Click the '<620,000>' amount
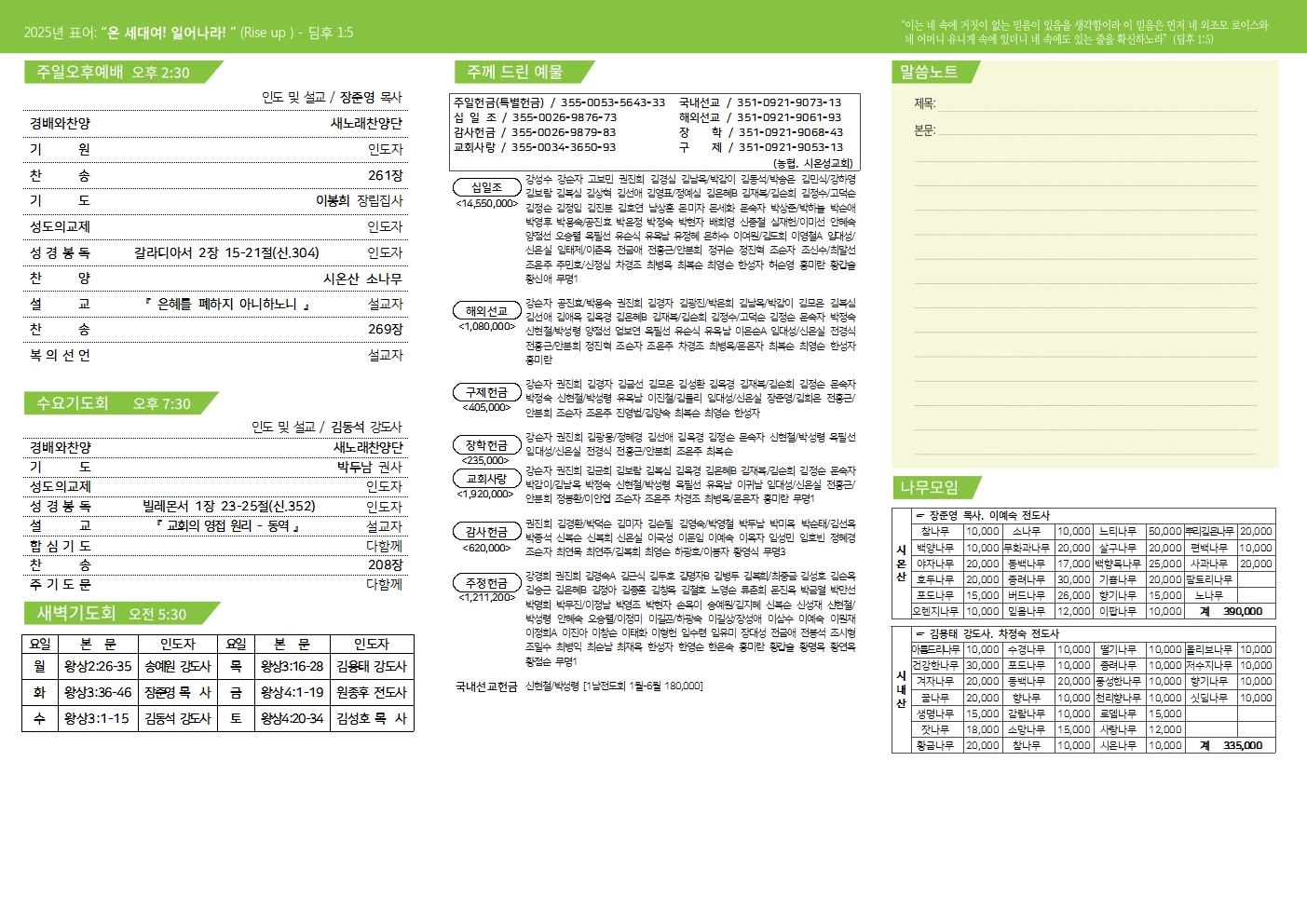Viewport: 1307px width, 924px height. click(485, 548)
